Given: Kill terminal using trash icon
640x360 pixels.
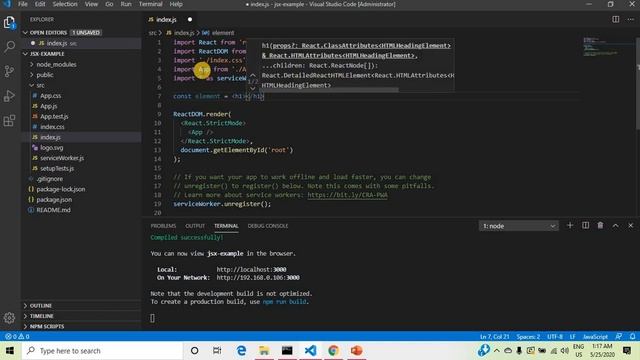Looking at the screenshot, I should point(600,225).
